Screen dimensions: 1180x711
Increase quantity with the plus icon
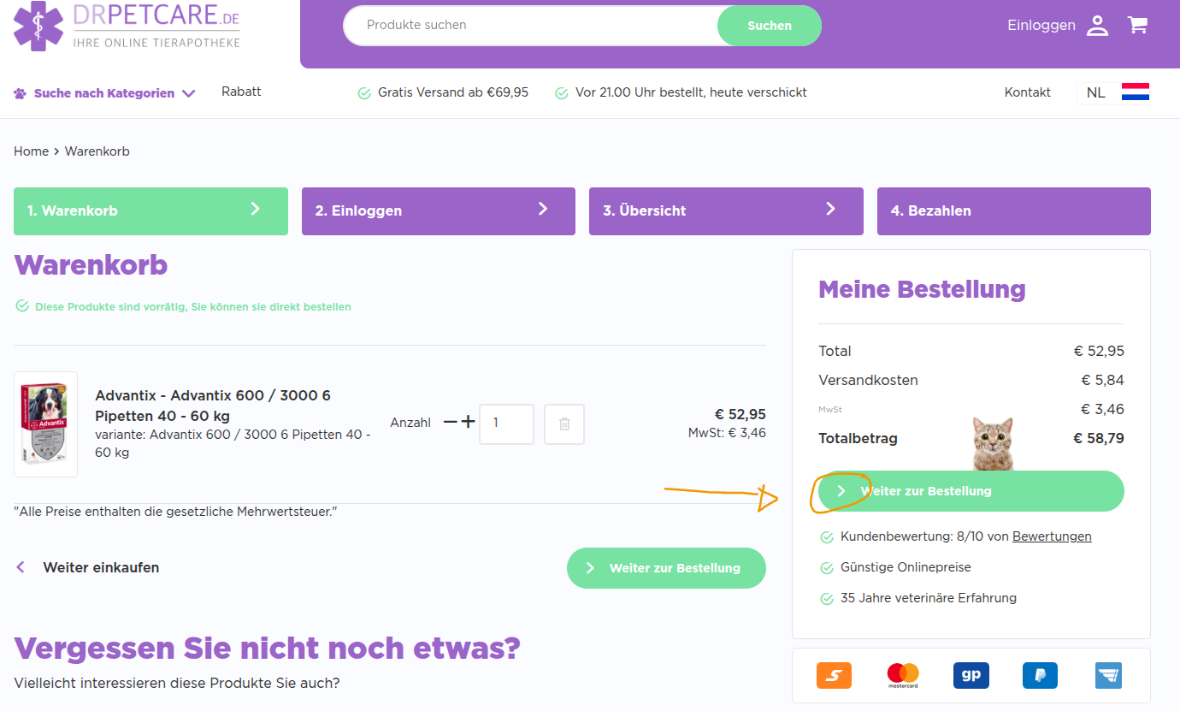click(468, 421)
